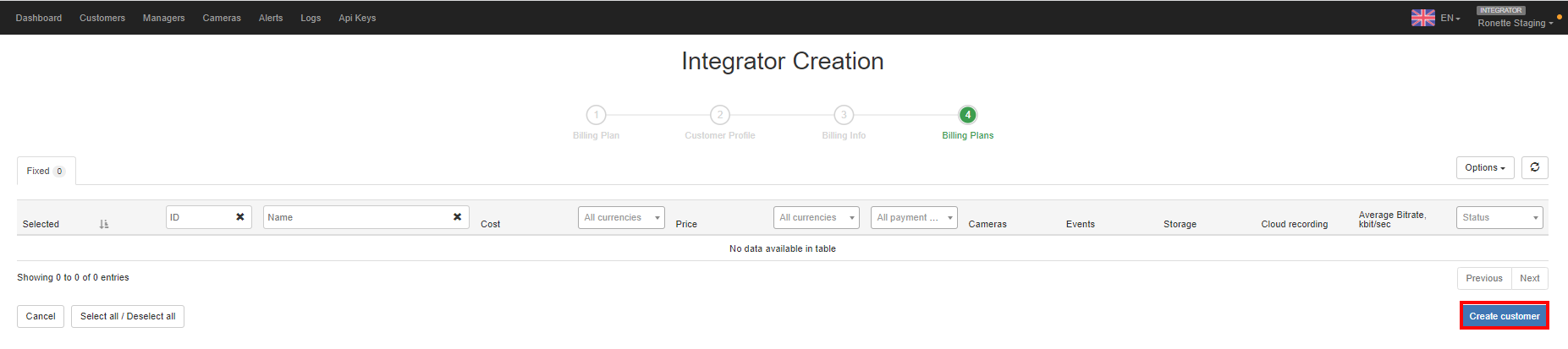
Task: Click the Storage column header
Action: [x=1180, y=224]
